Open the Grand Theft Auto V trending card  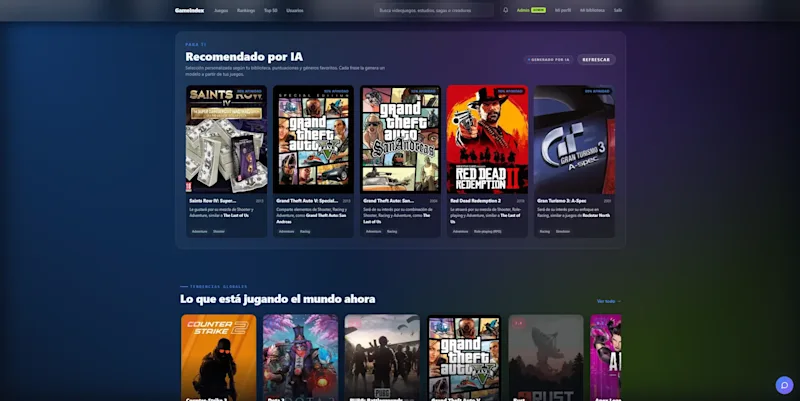coord(464,358)
